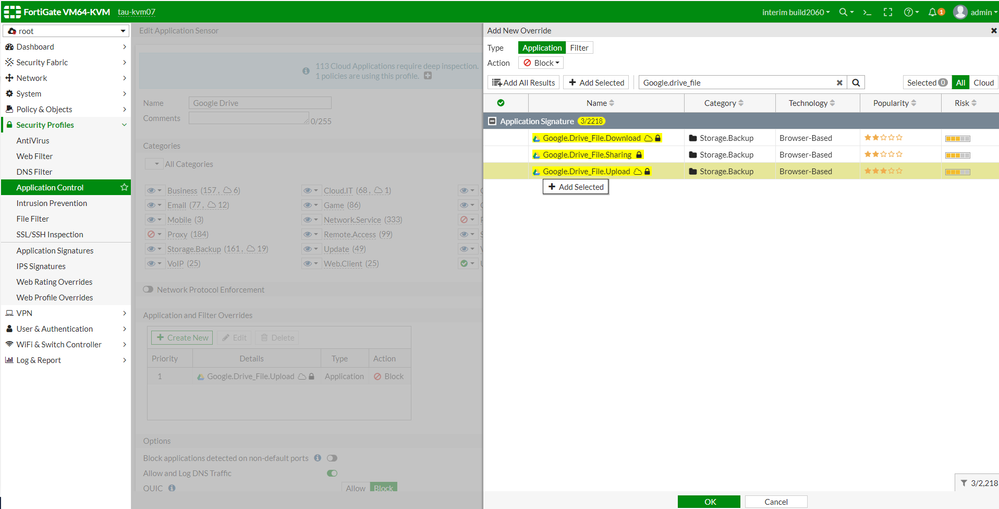Click the Name field containing Google Drive
Image resolution: width=999 pixels, height=509 pixels.
(260, 103)
